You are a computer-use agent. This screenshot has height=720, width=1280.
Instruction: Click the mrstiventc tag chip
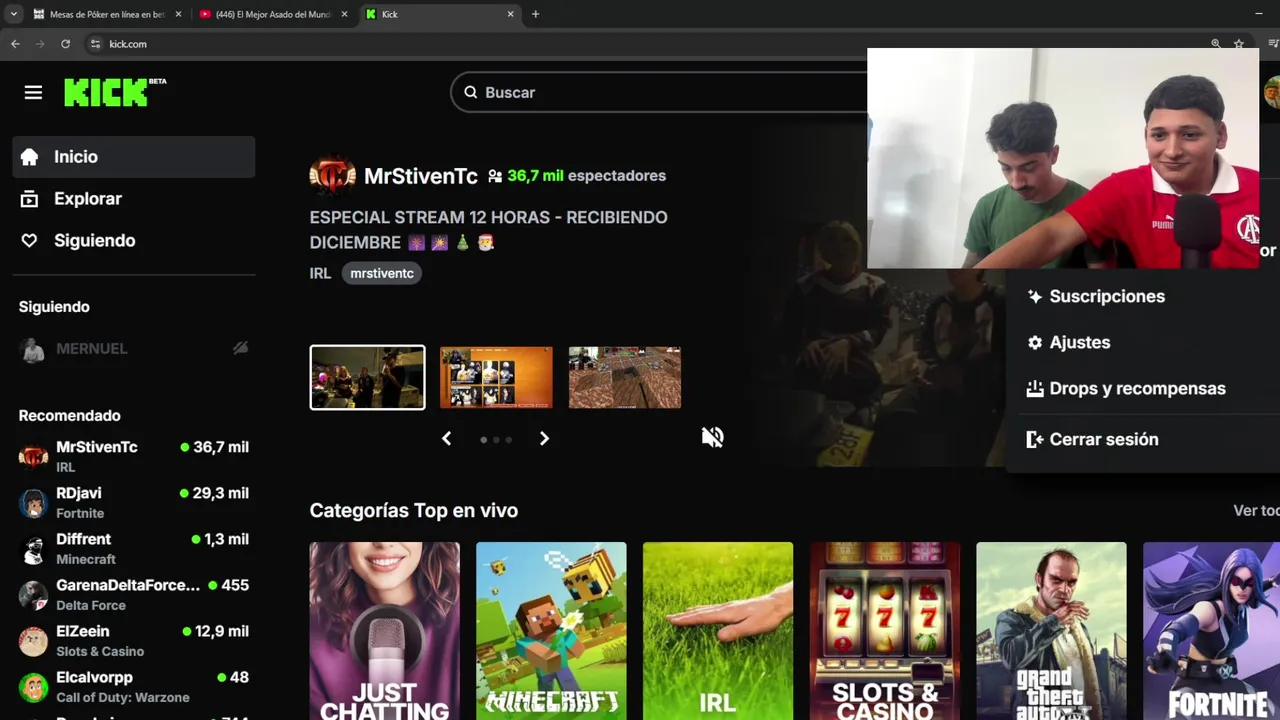pyautogui.click(x=382, y=273)
